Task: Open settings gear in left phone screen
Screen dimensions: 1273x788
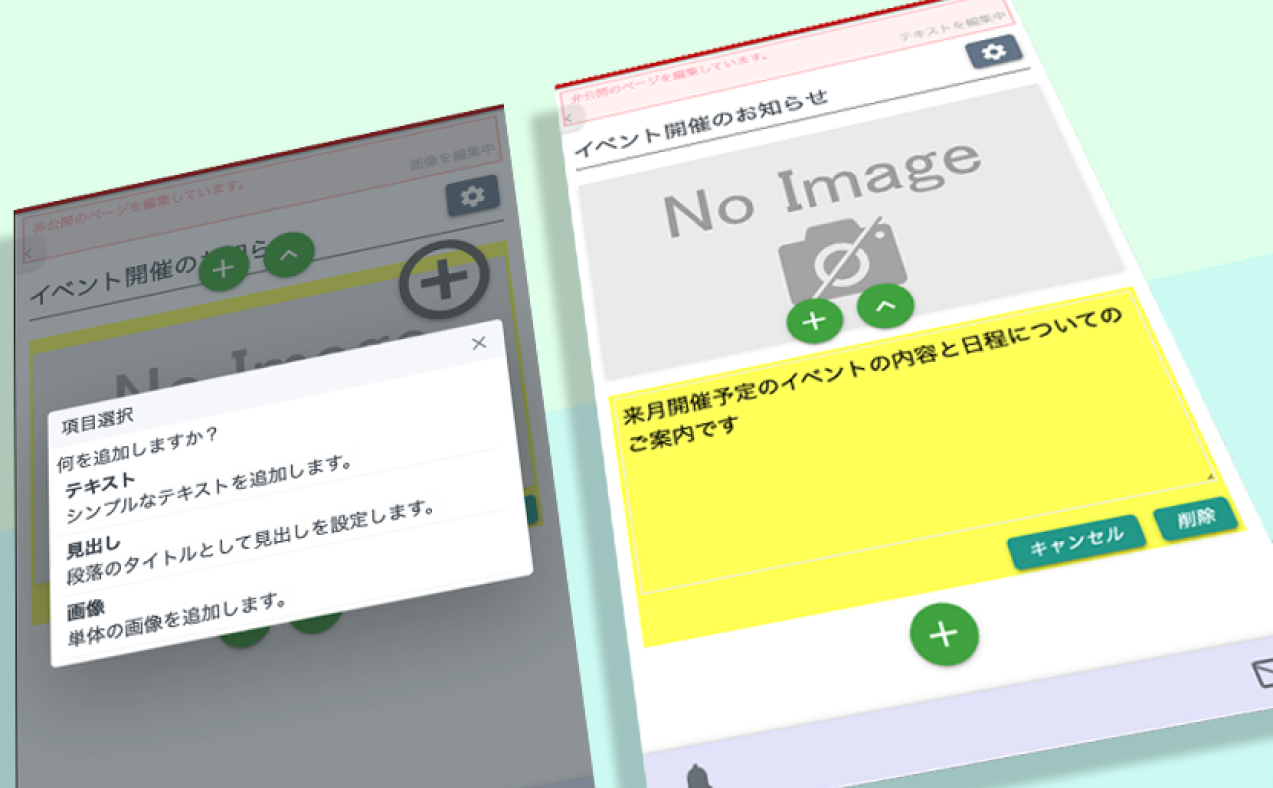Action: point(472,197)
